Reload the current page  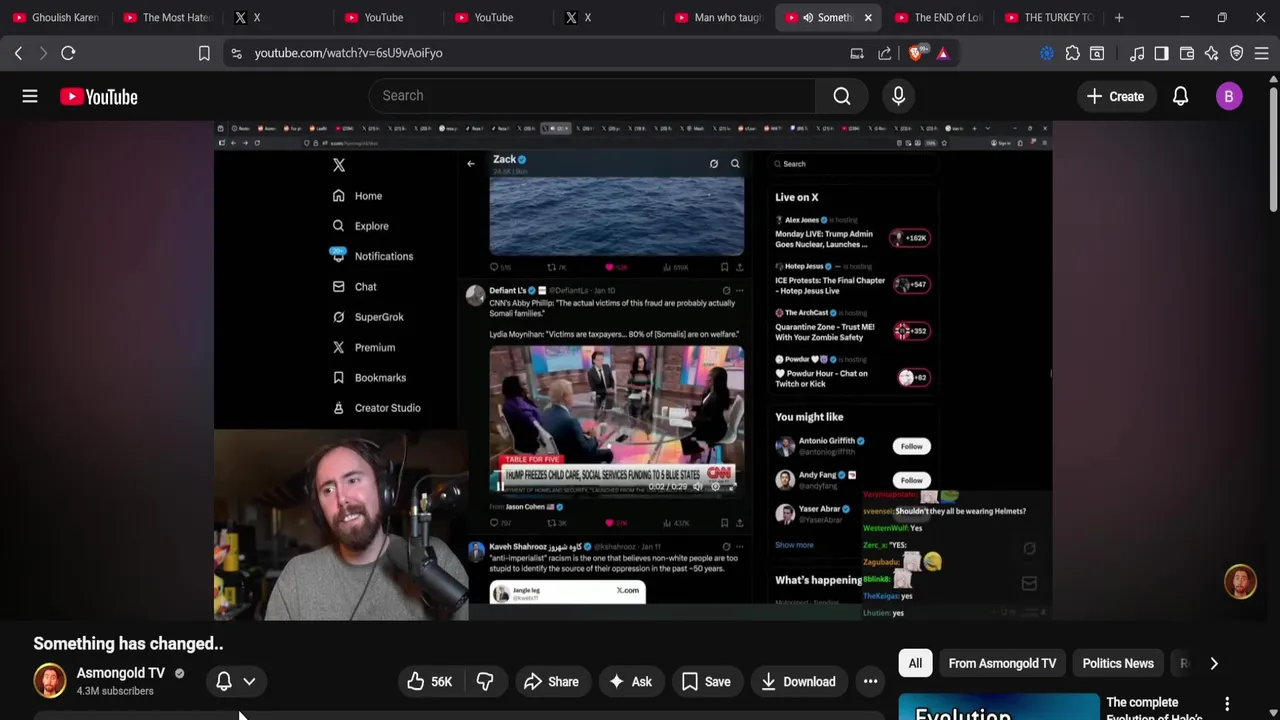point(68,53)
